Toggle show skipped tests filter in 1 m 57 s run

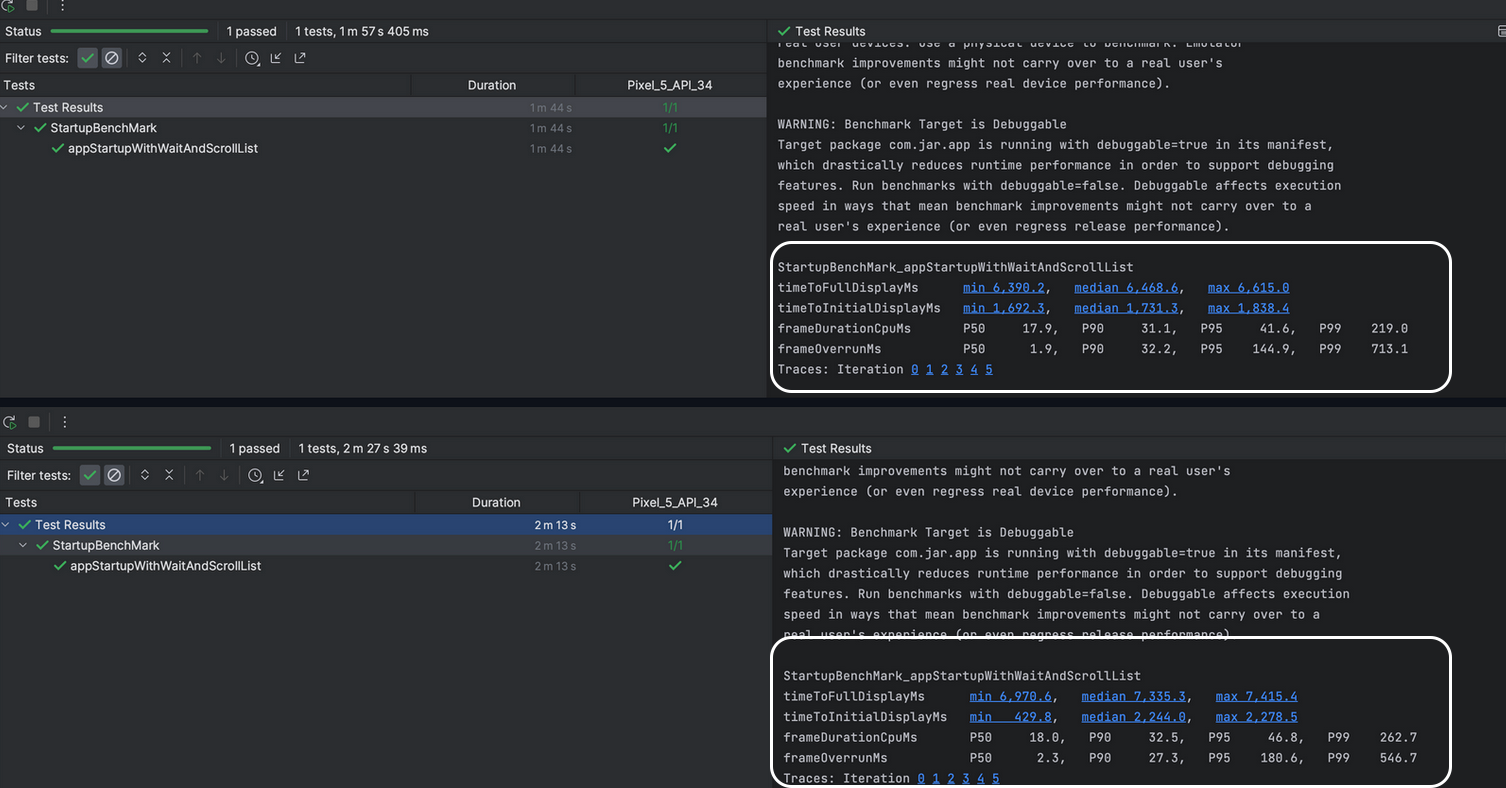pos(112,58)
